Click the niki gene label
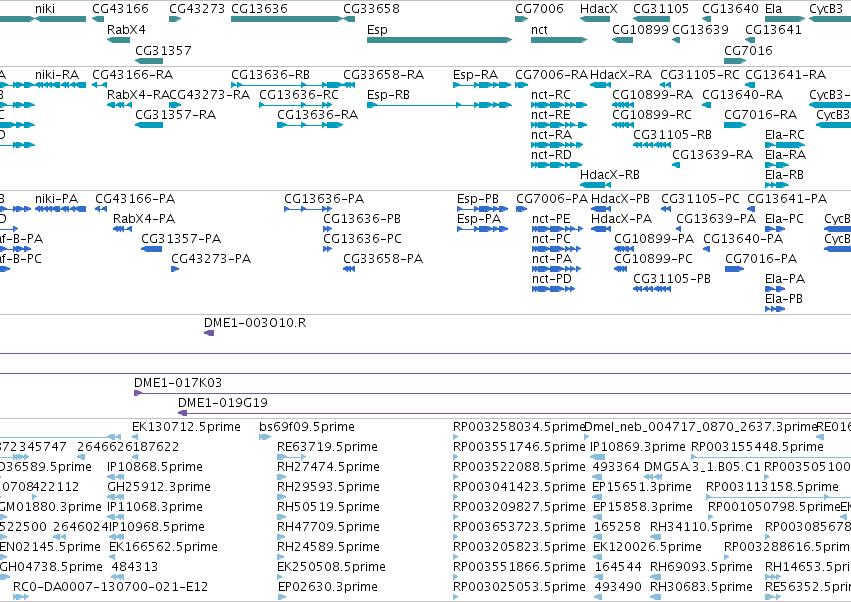This screenshot has width=851, height=602. click(45, 9)
